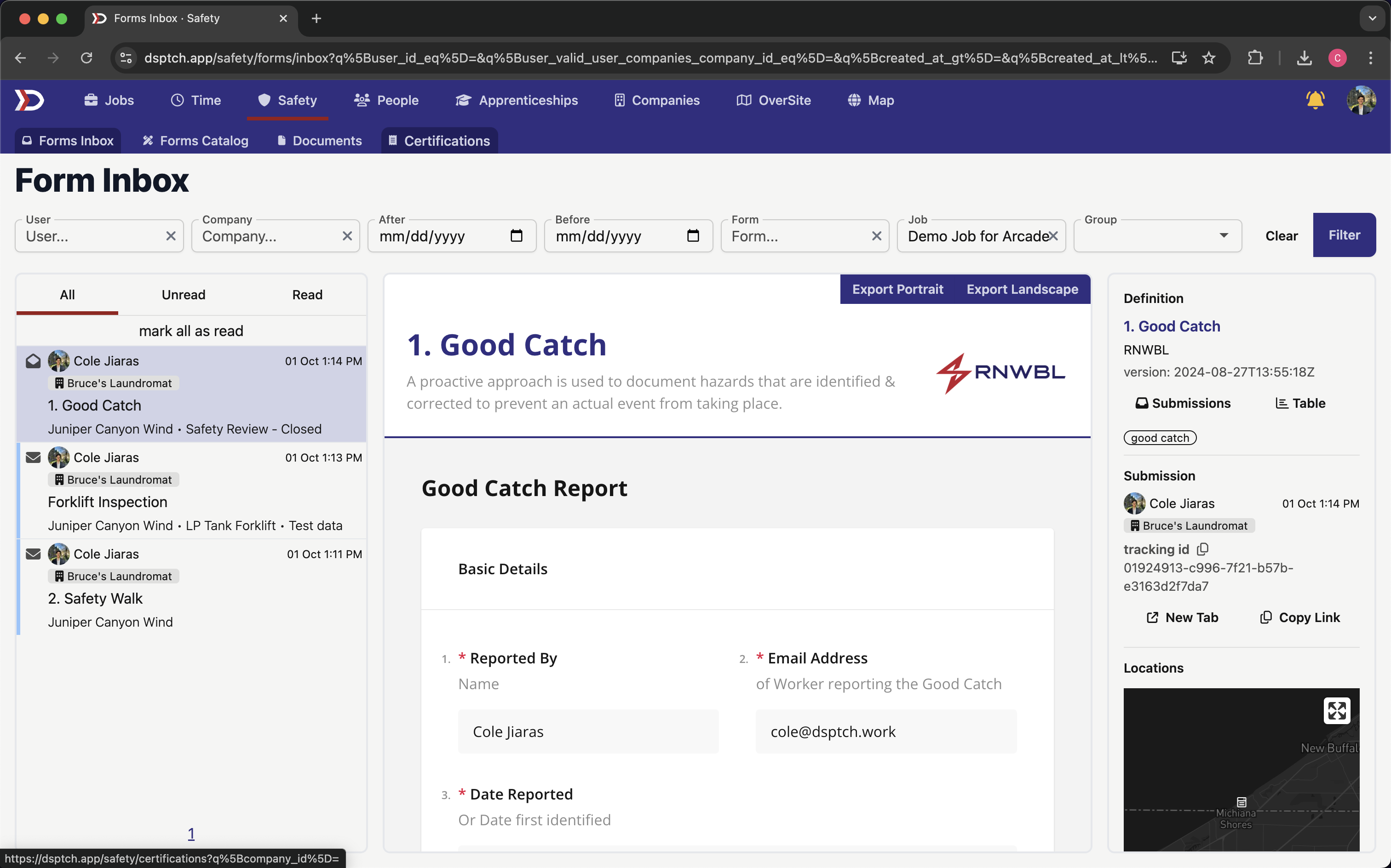Click mark all as read link

point(191,331)
